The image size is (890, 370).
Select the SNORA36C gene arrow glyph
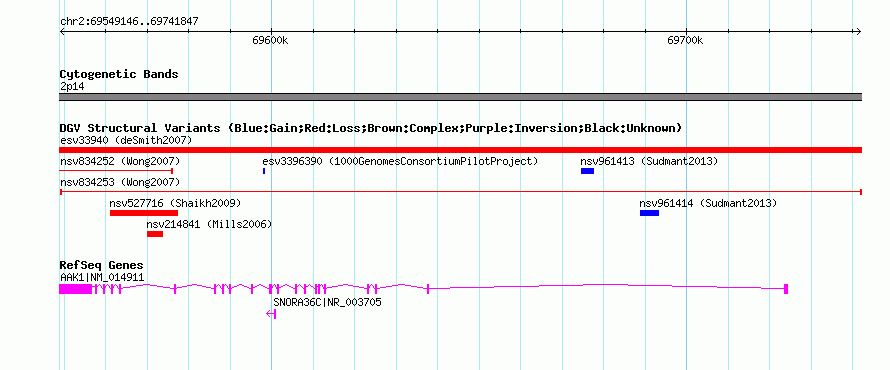pos(271,314)
